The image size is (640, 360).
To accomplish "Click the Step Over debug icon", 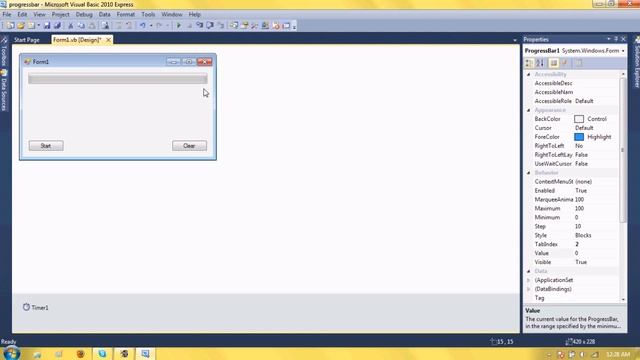I will [210, 26].
